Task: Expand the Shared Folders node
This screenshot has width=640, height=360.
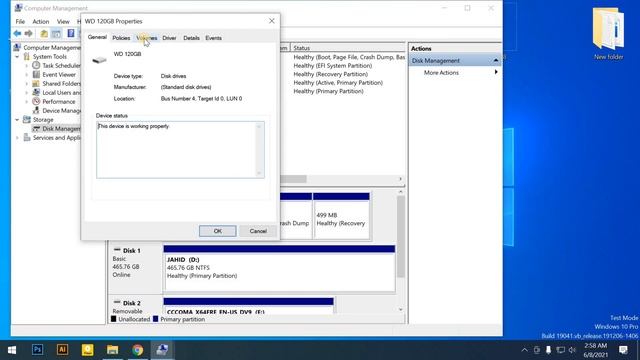Action: pos(27,84)
